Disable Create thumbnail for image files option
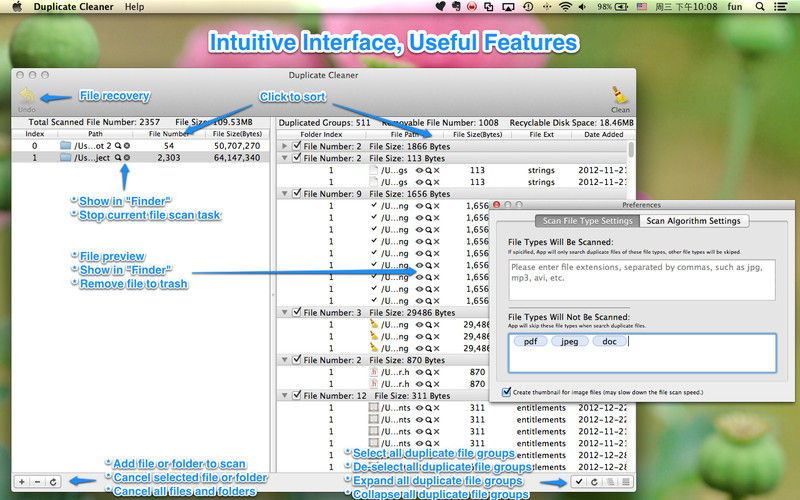800x500 pixels. [506, 392]
